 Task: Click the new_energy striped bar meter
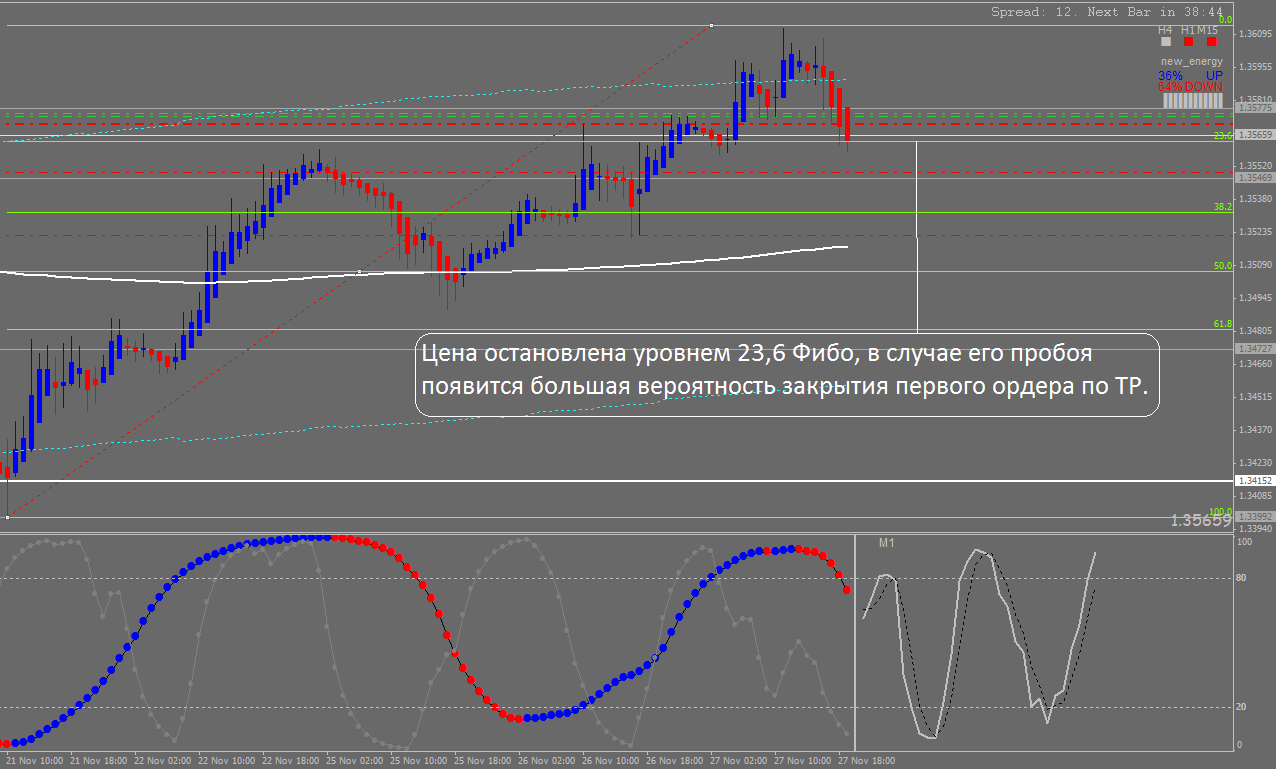coord(1192,102)
